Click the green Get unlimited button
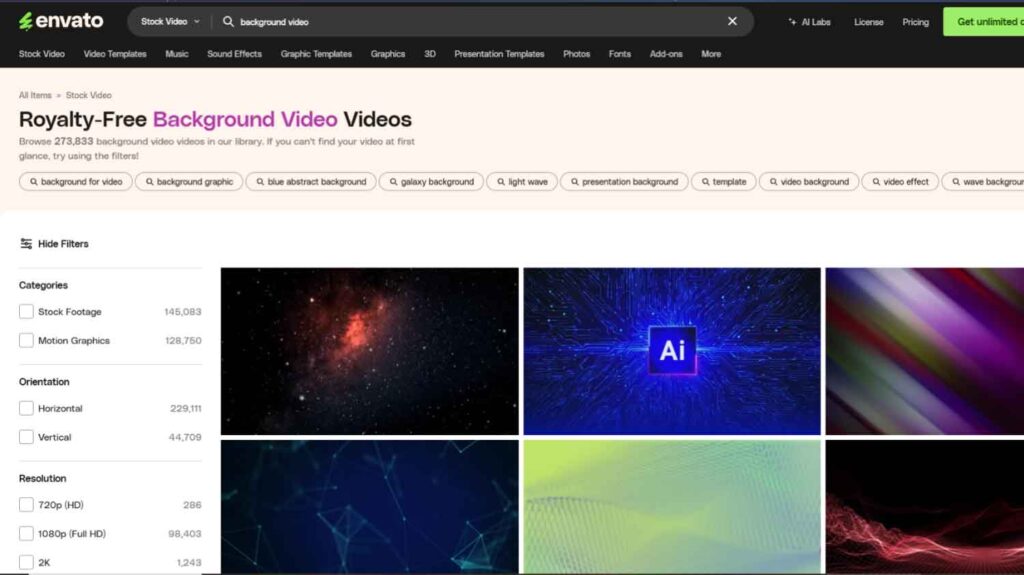This screenshot has width=1024, height=575. point(984,22)
